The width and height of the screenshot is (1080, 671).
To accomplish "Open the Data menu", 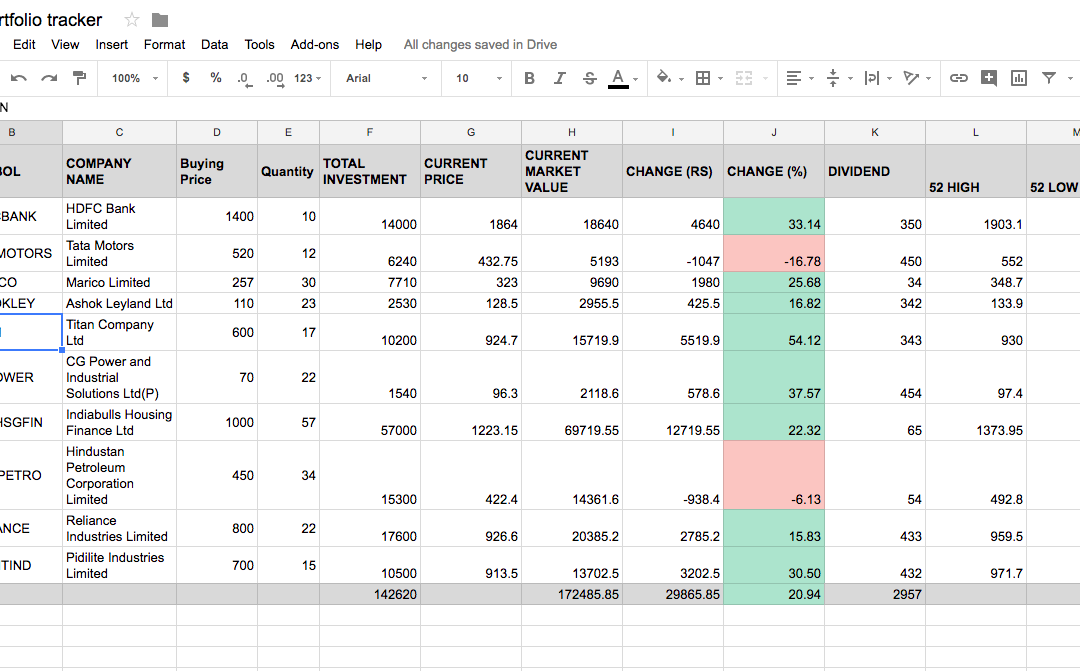I will click(214, 45).
